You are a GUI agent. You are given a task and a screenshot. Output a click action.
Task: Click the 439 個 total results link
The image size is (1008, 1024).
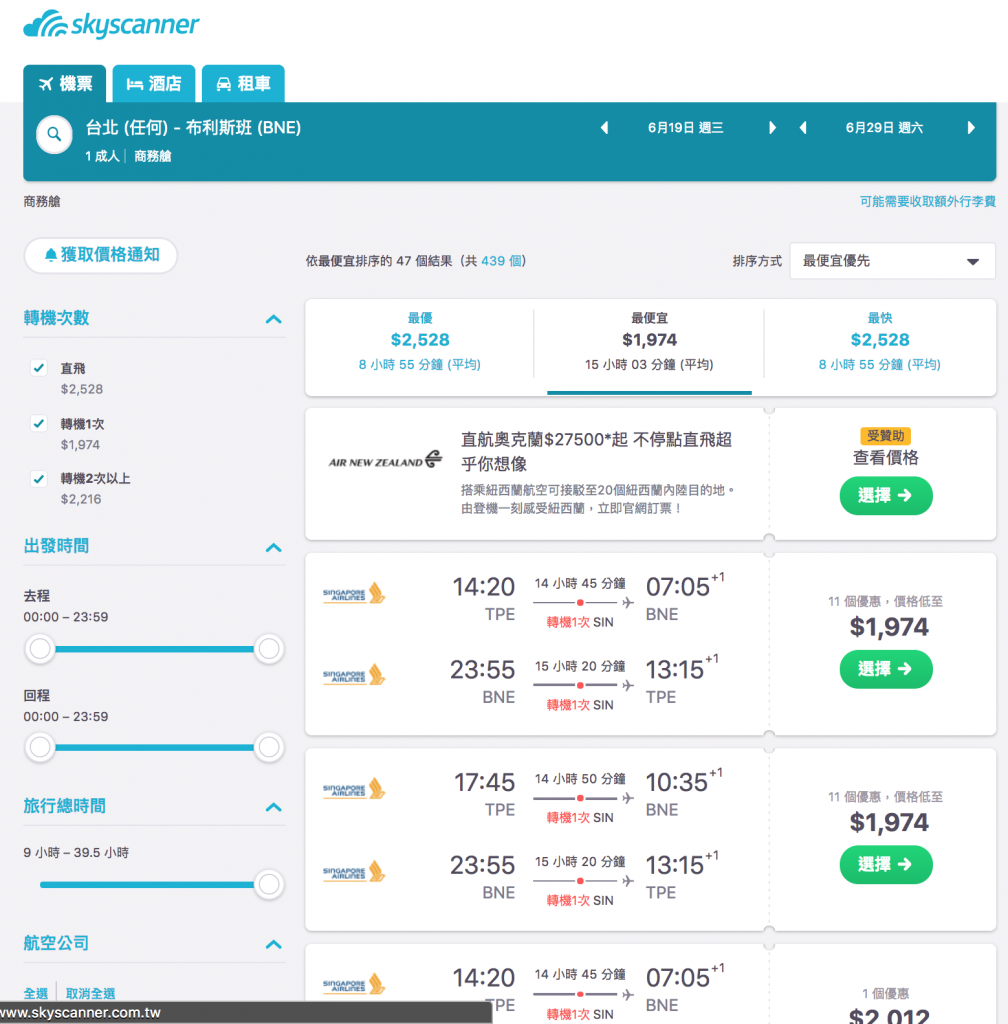coord(501,261)
